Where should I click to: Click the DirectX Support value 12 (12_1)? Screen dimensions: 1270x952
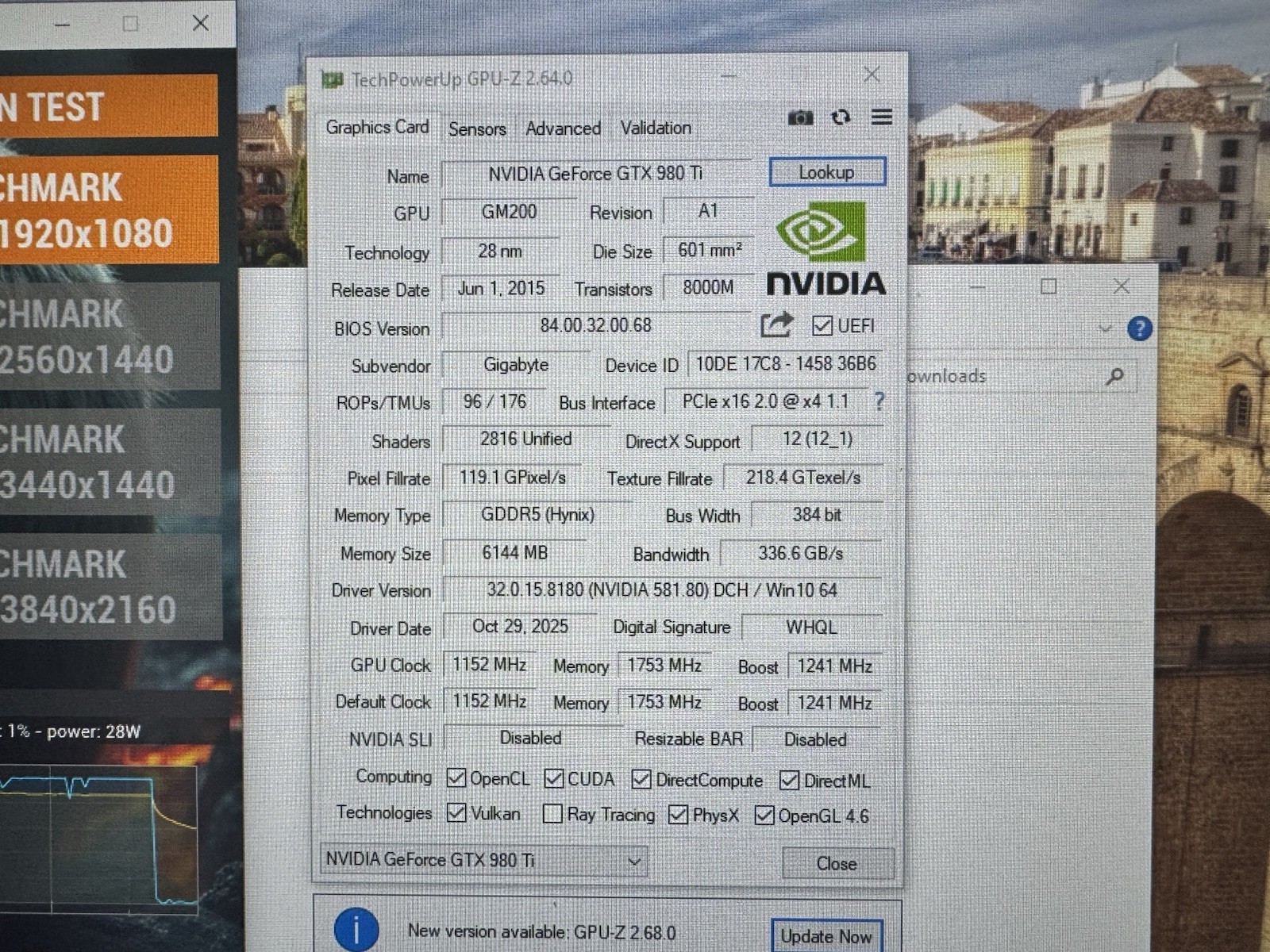(x=817, y=439)
